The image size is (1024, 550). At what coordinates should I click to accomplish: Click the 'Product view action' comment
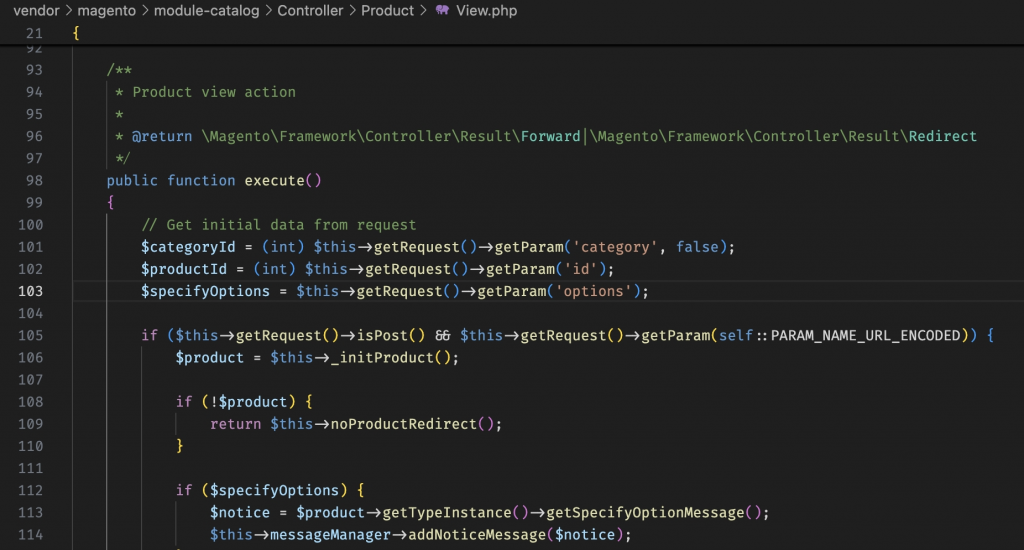point(214,92)
